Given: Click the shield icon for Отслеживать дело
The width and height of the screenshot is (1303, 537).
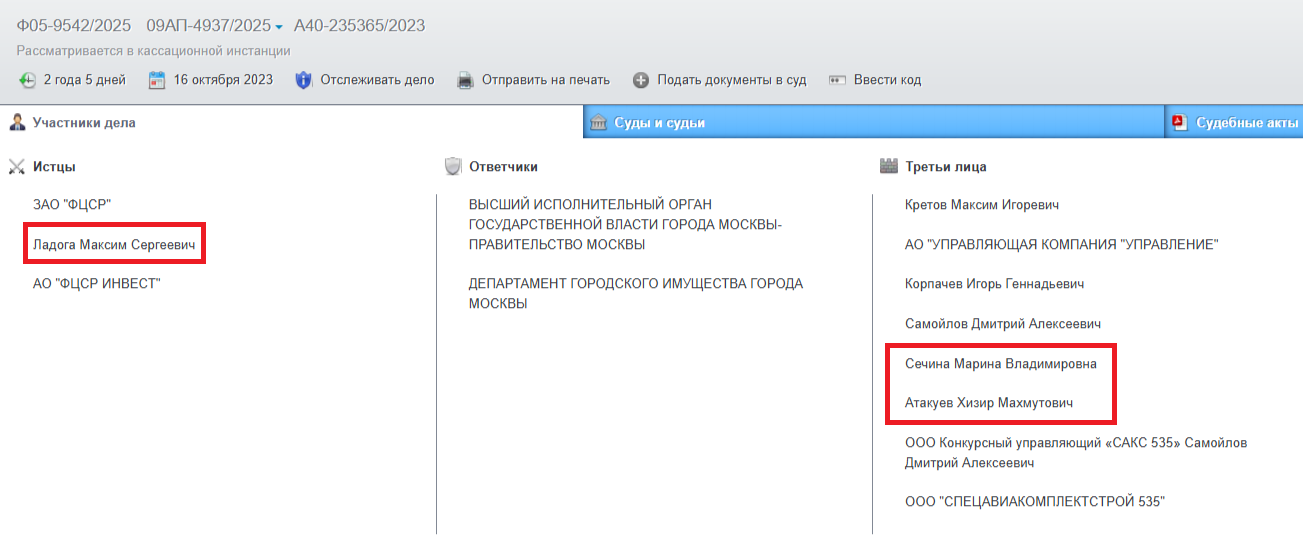Looking at the screenshot, I should point(304,80).
